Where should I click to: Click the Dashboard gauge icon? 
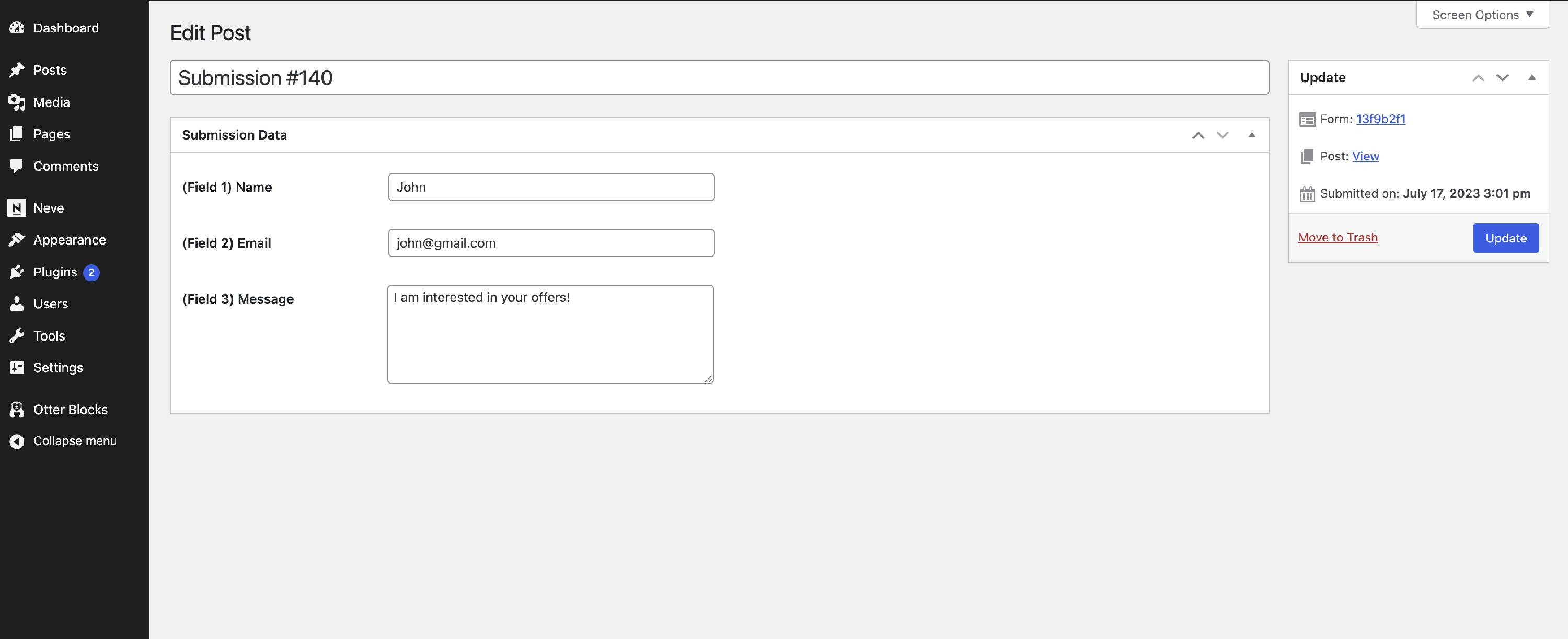(x=17, y=28)
